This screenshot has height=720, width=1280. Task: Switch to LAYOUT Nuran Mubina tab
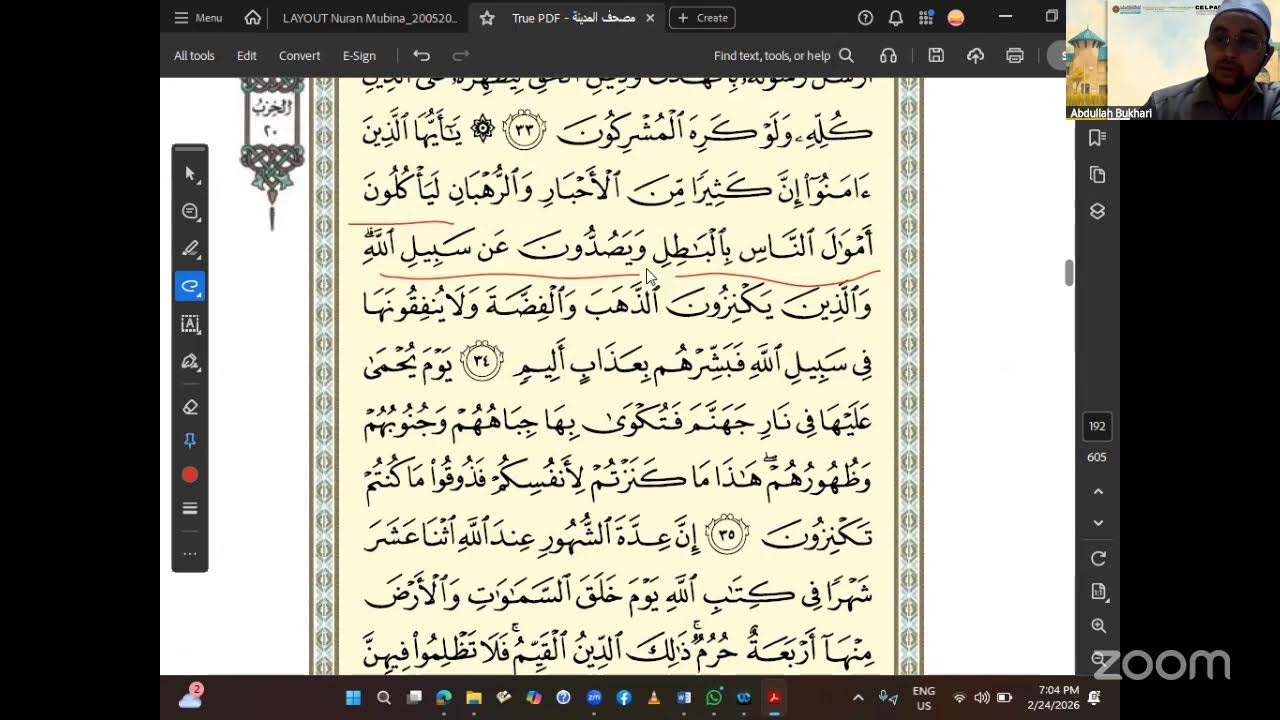370,18
